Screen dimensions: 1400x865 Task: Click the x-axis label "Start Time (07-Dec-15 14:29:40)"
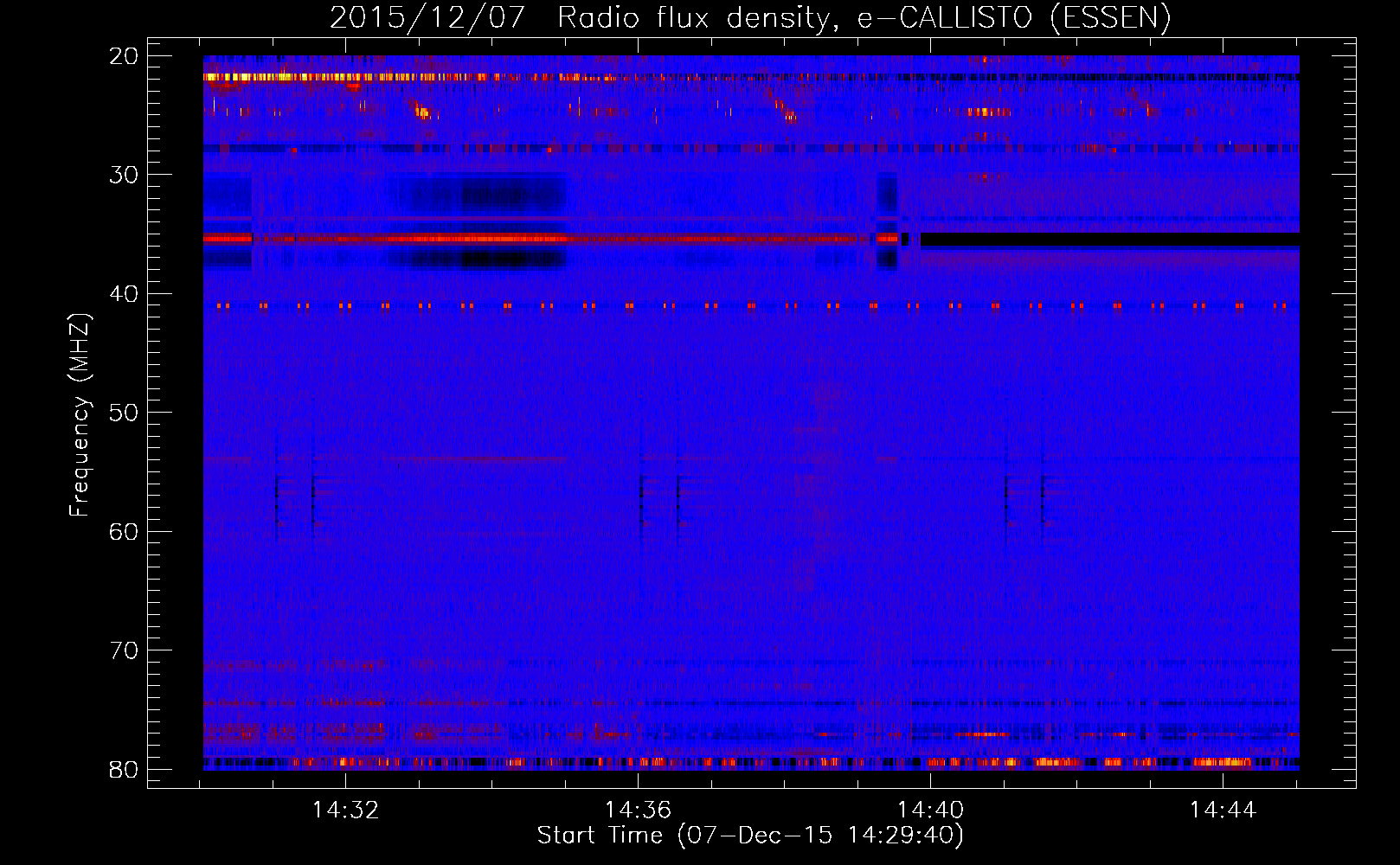[x=750, y=836]
